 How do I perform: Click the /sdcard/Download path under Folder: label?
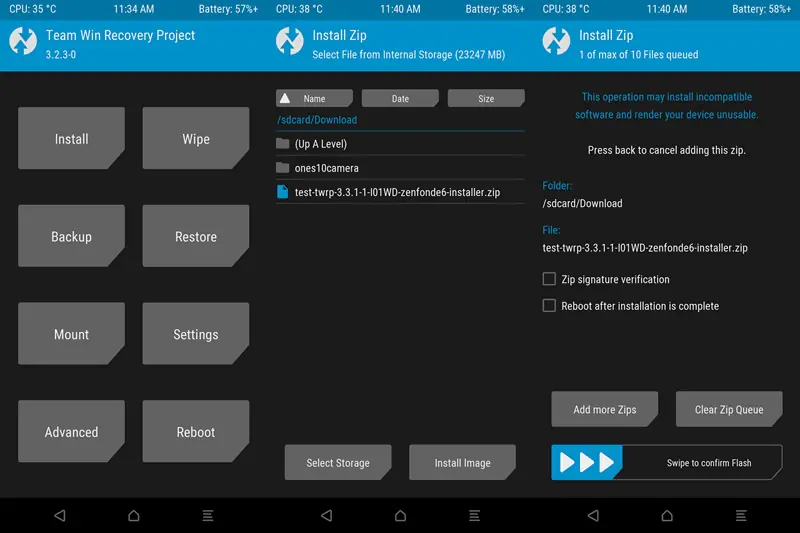point(582,204)
